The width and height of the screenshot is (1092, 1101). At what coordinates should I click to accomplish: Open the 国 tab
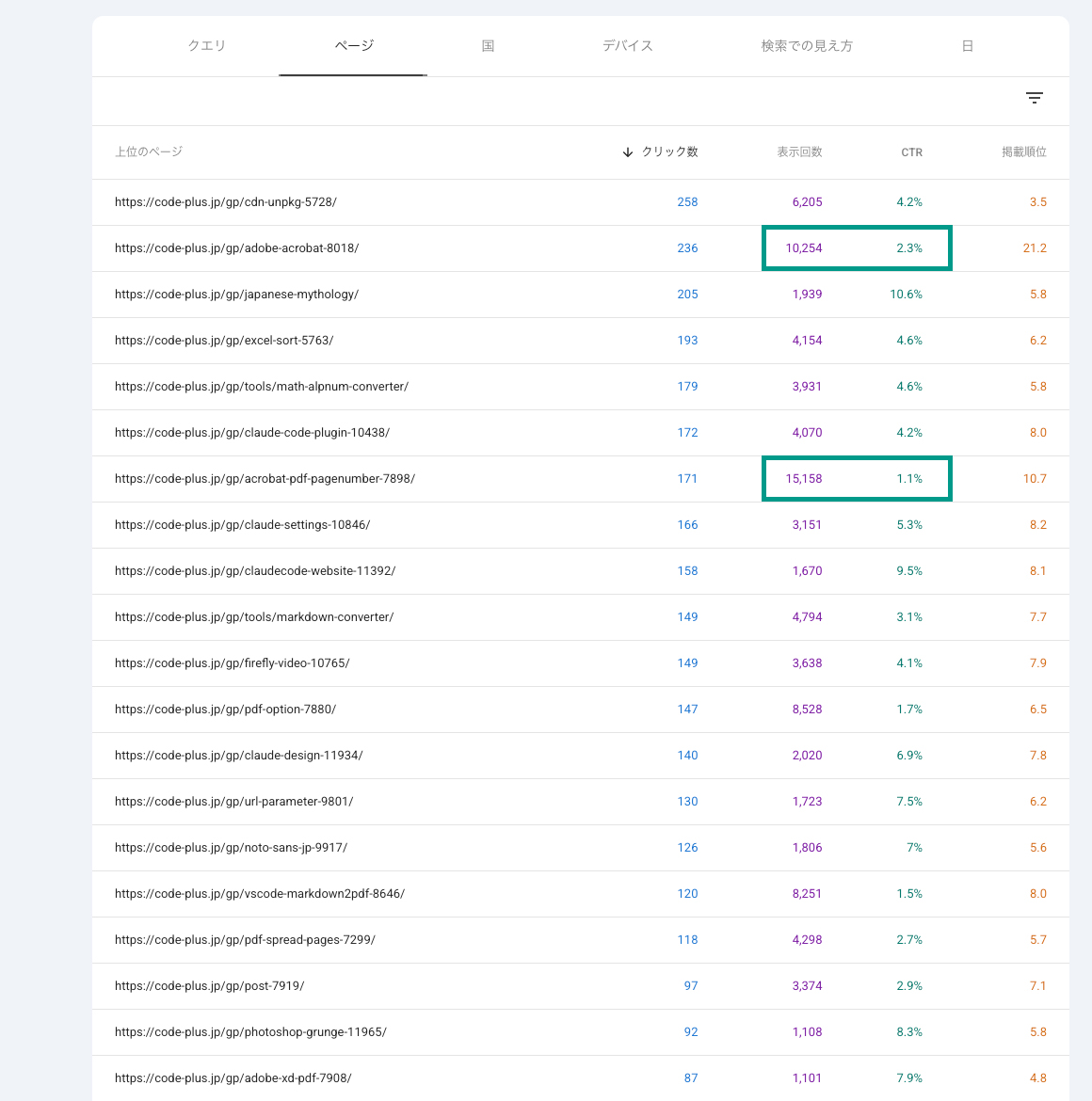[x=488, y=46]
